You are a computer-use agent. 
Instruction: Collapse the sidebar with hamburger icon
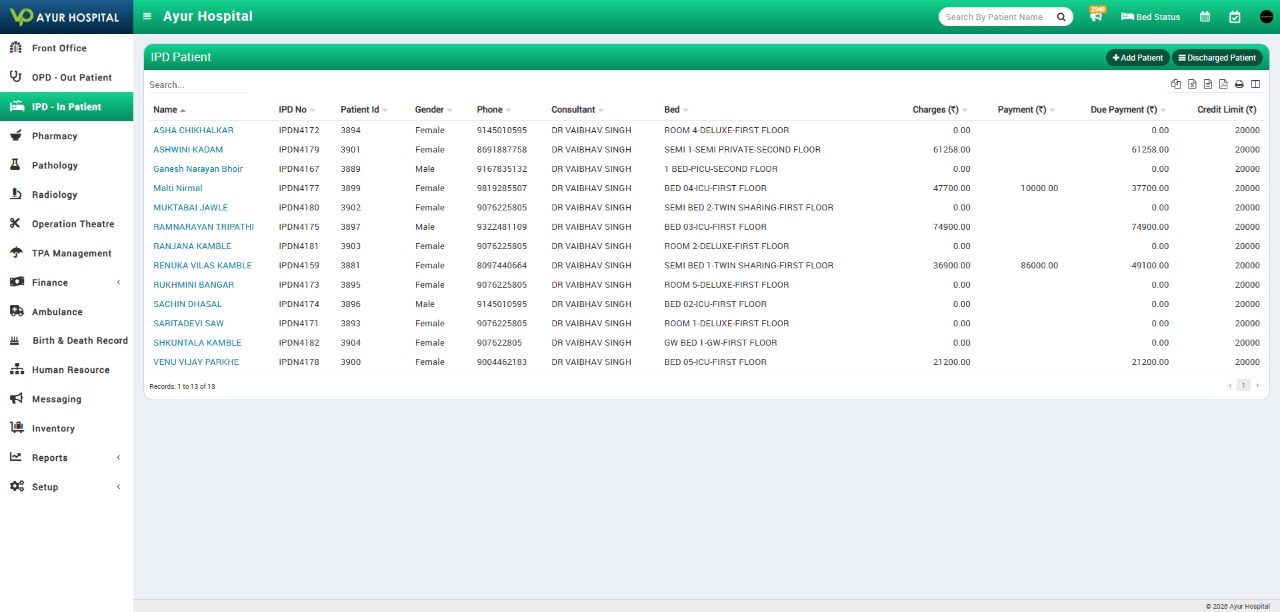(146, 16)
